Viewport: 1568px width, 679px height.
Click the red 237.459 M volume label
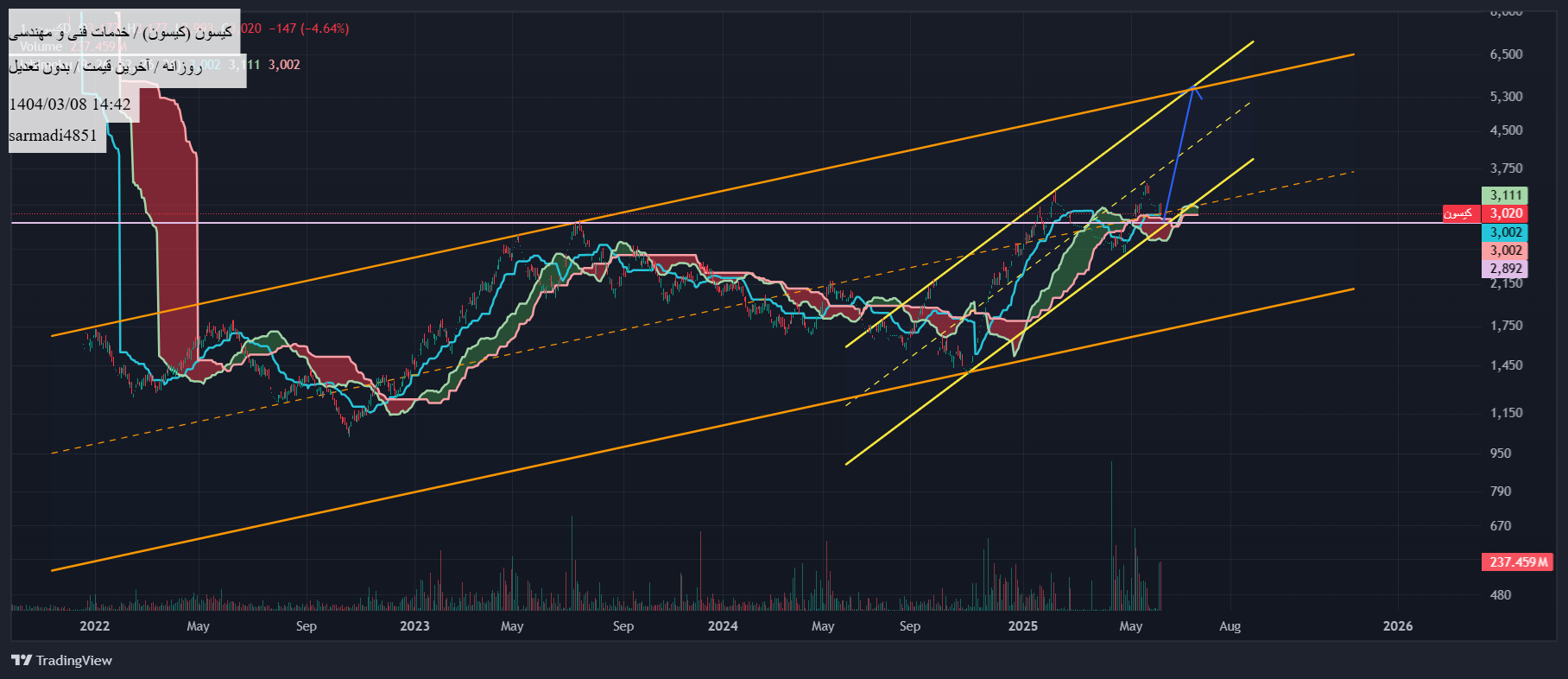coord(1518,562)
